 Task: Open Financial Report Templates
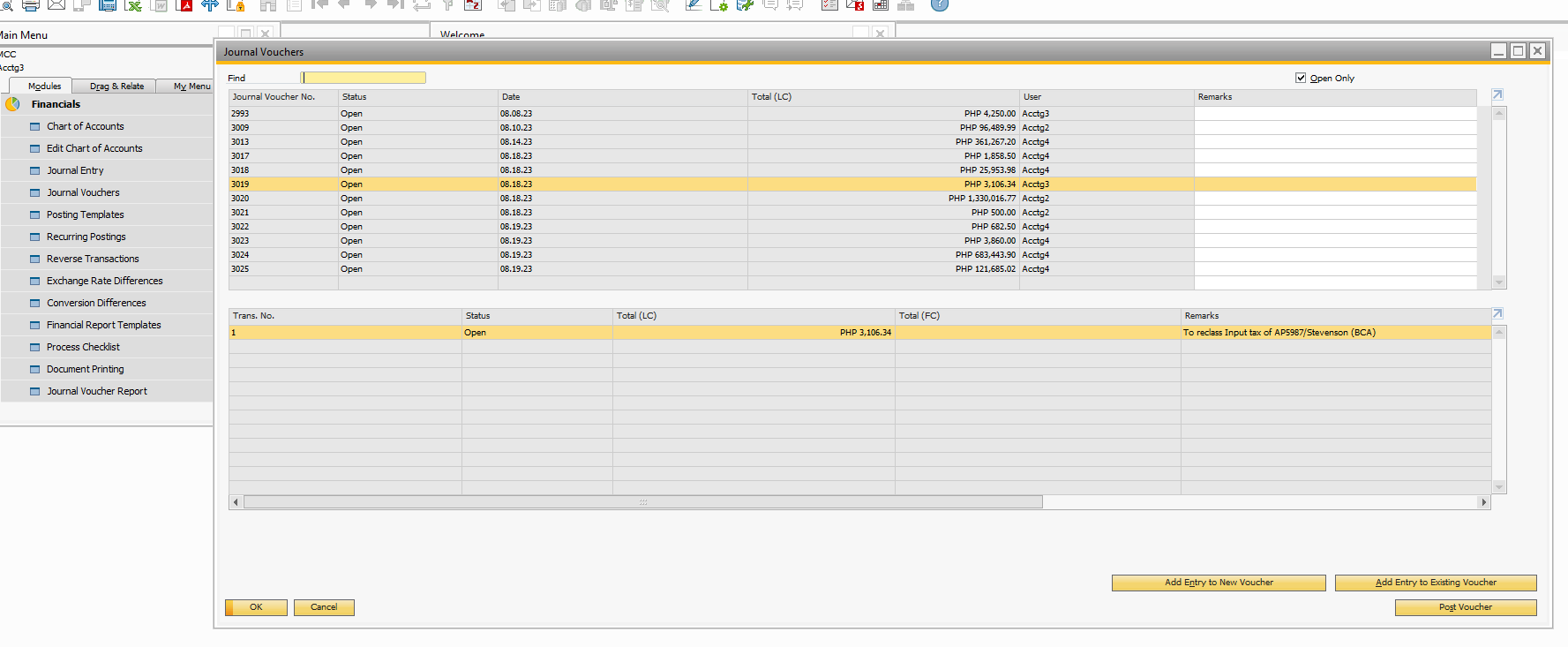(x=104, y=325)
